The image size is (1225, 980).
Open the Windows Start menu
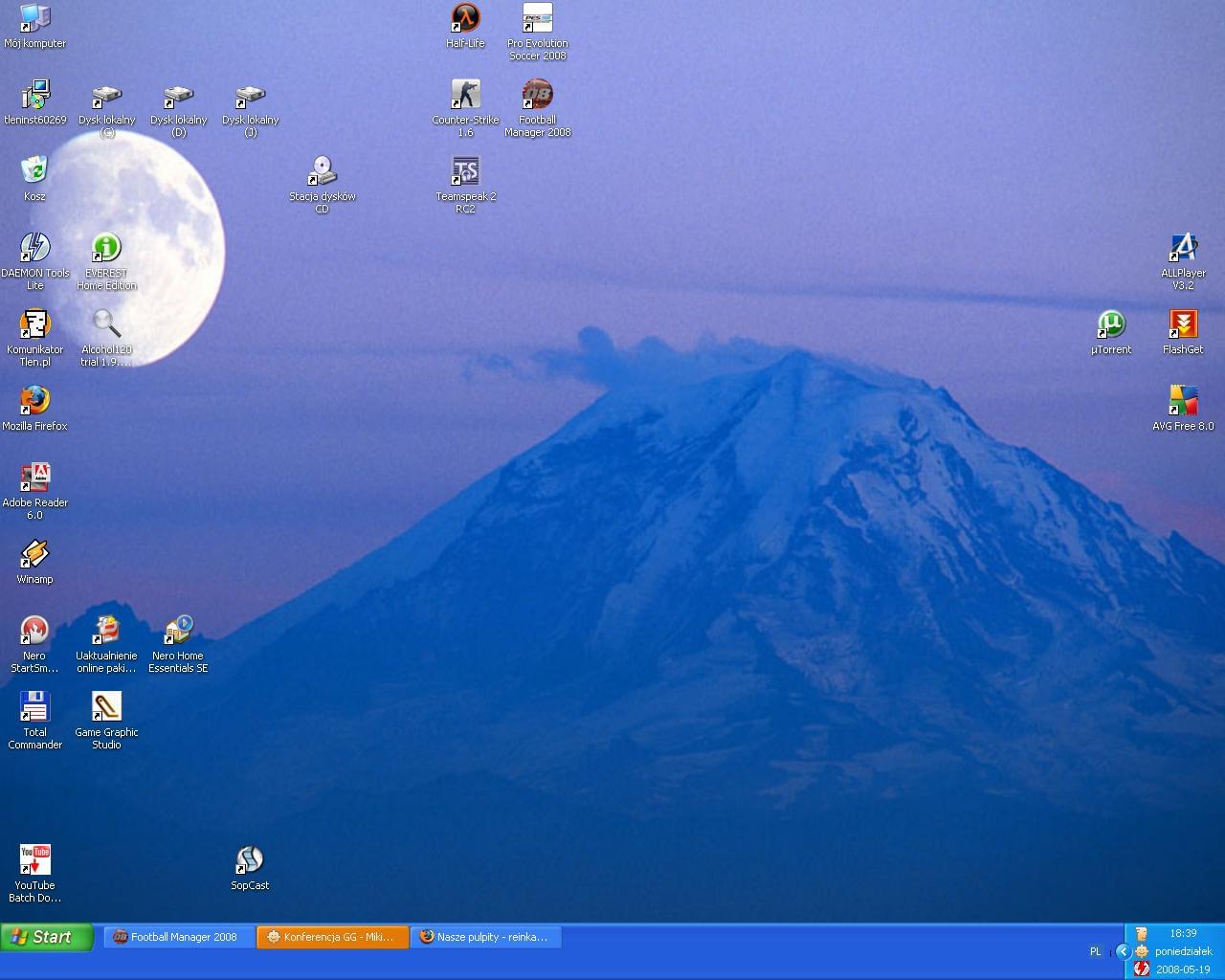pos(47,937)
